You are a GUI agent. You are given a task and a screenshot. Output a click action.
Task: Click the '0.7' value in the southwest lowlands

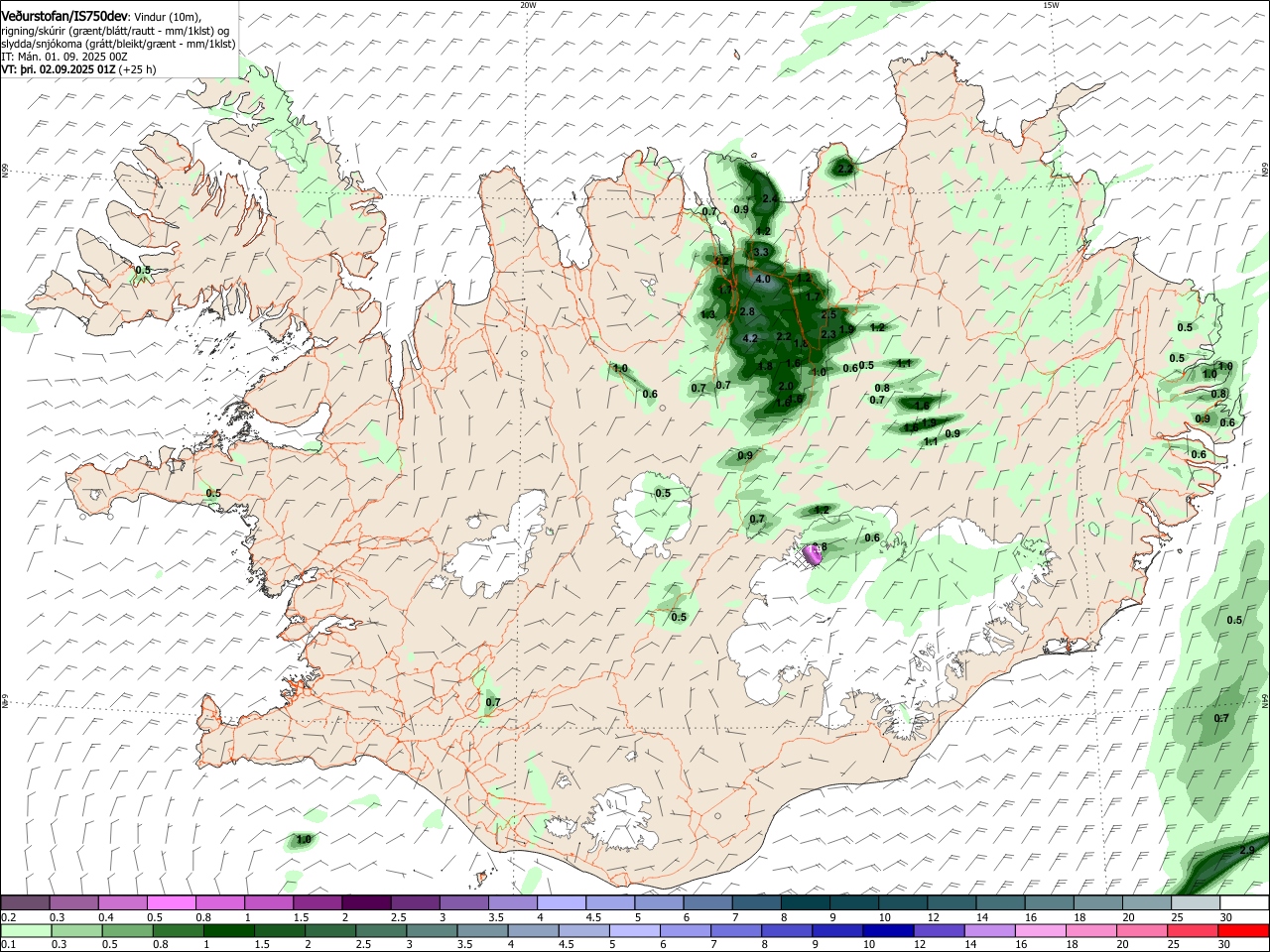coord(493,702)
